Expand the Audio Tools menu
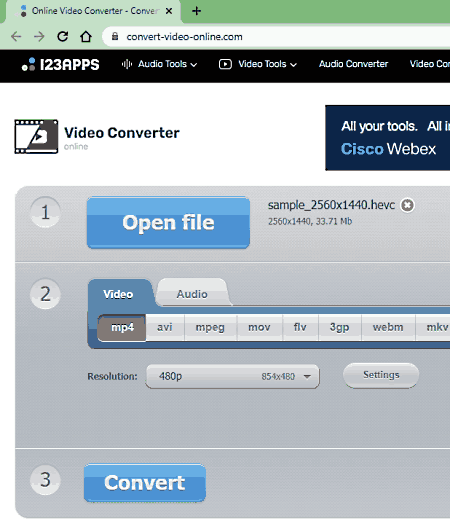Image resolution: width=450 pixels, height=529 pixels. (159, 64)
